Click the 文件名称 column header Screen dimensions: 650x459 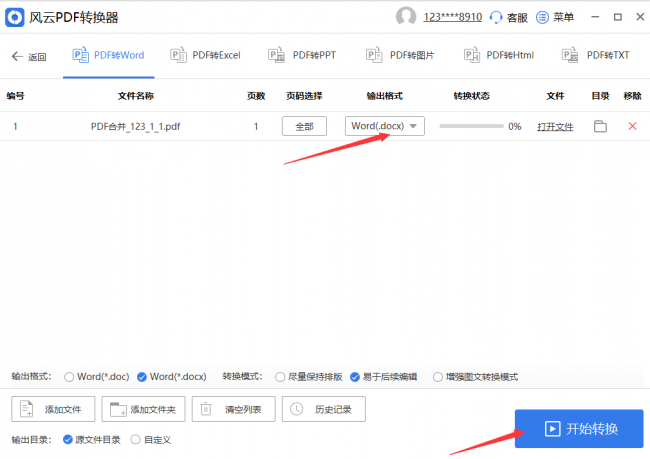point(136,96)
